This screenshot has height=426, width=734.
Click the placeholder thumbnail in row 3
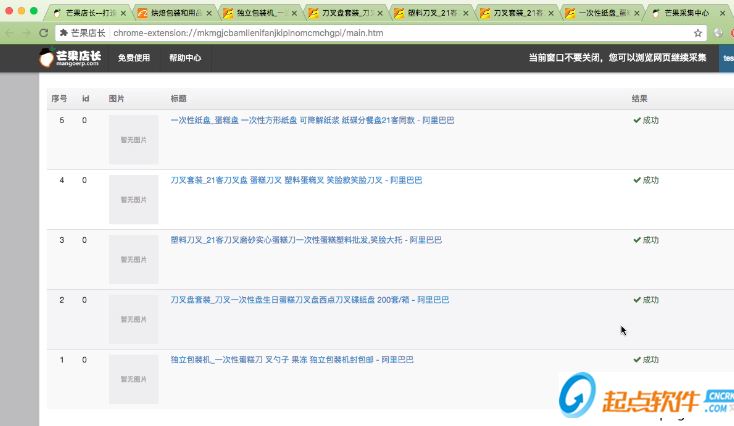click(133, 259)
